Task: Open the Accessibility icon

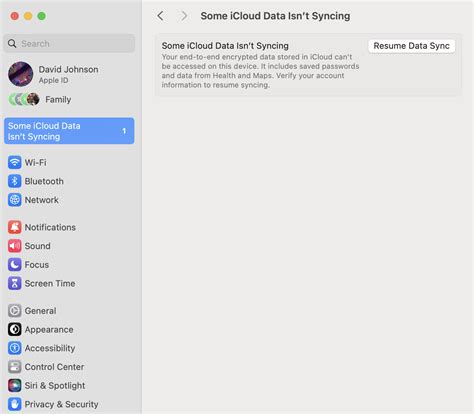Action: pos(15,348)
